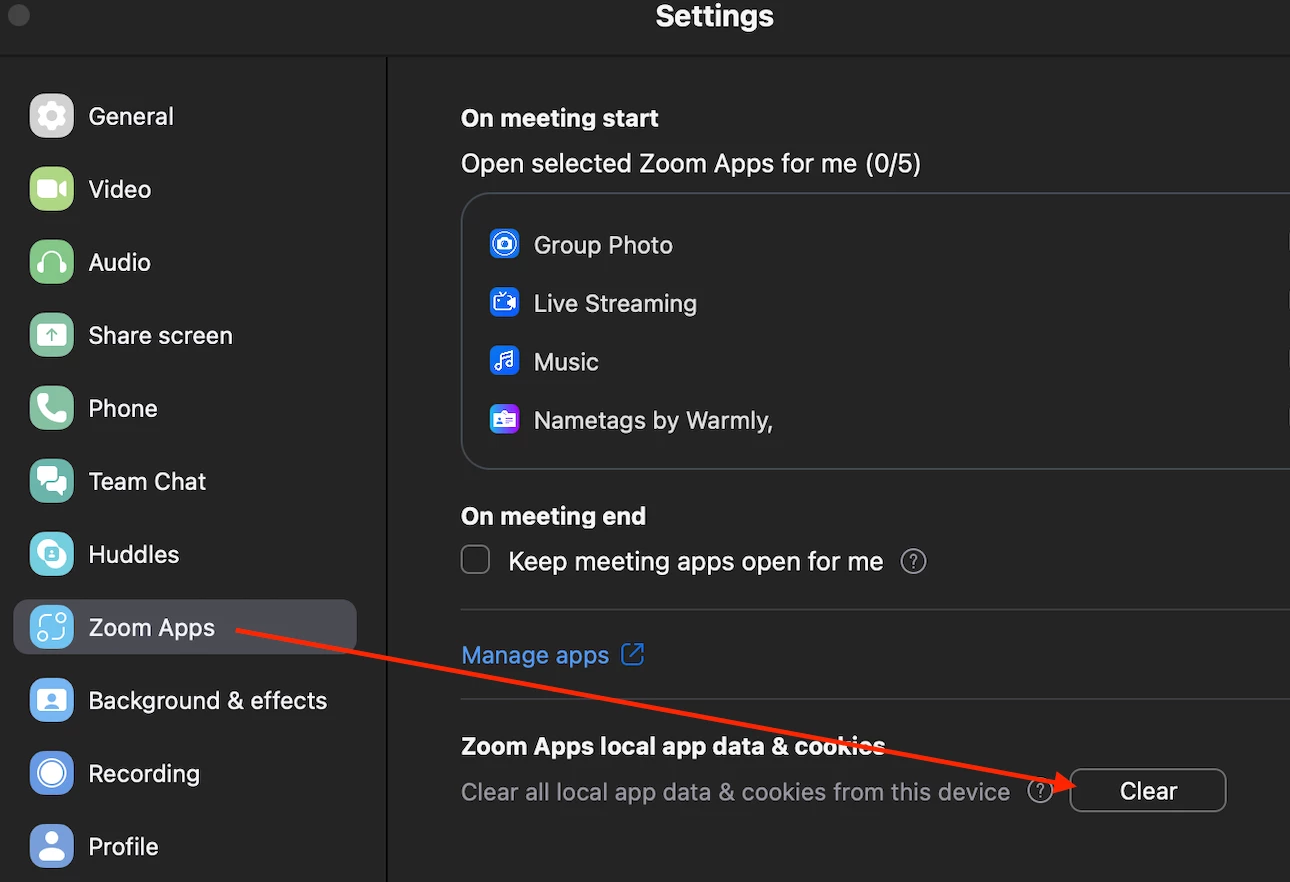Click Zoom Apps local app data heading
Image resolution: width=1290 pixels, height=882 pixels.
(x=673, y=746)
